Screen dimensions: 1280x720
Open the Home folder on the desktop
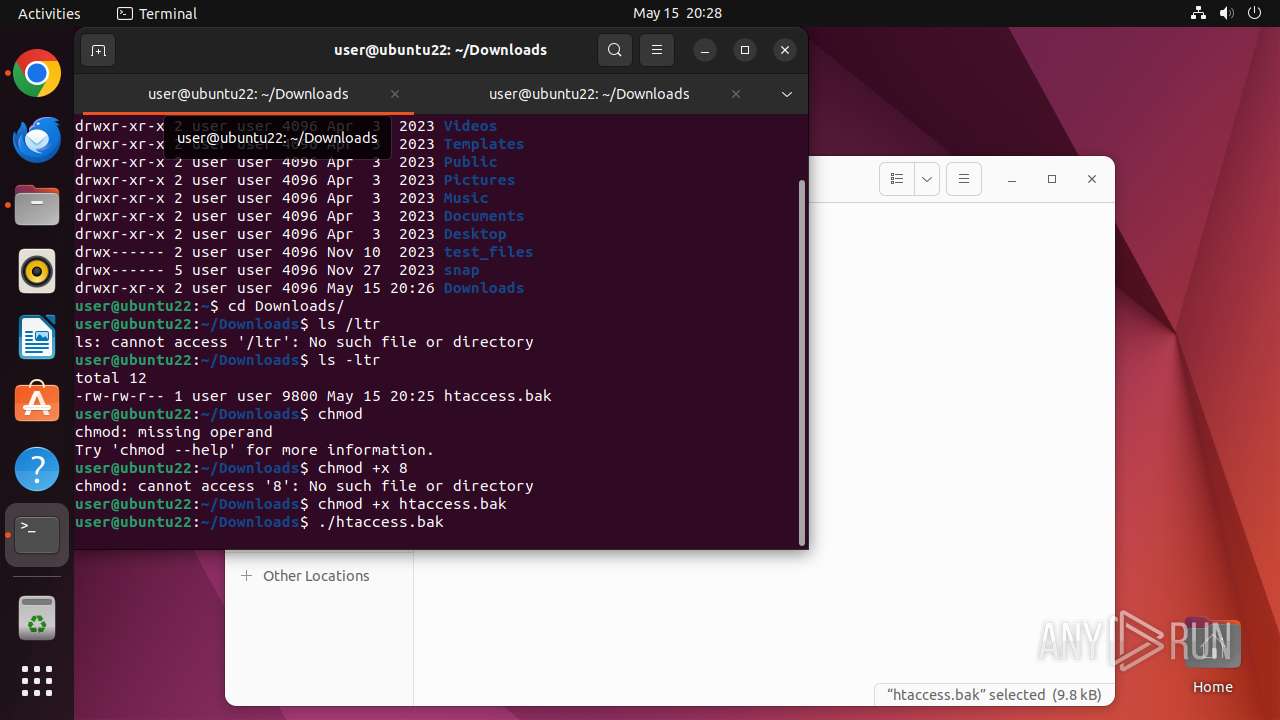pos(1212,656)
